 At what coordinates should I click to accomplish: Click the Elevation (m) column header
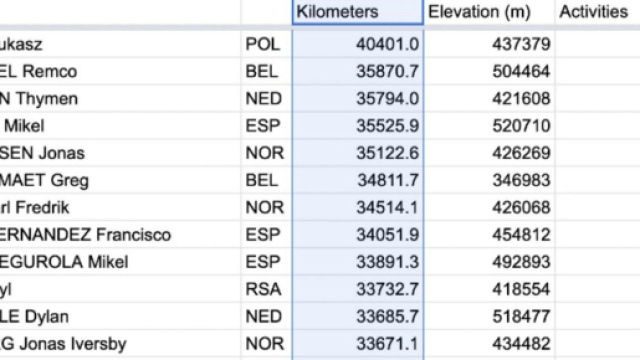click(x=489, y=12)
